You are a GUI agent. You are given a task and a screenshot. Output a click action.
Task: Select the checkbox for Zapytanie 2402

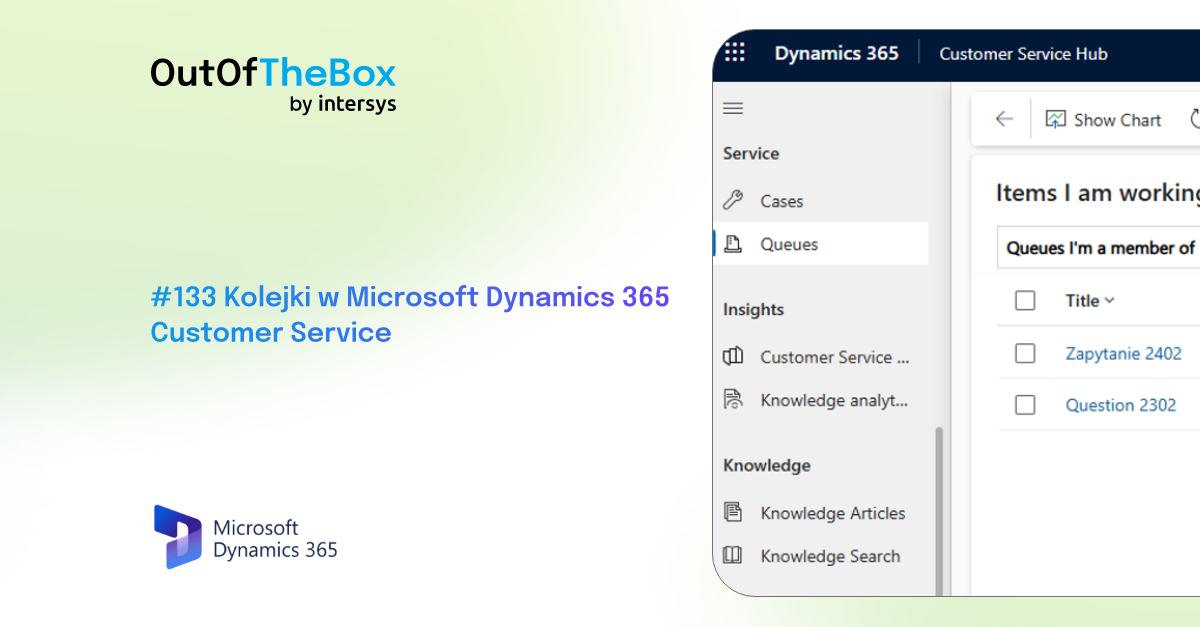pyautogui.click(x=1025, y=353)
